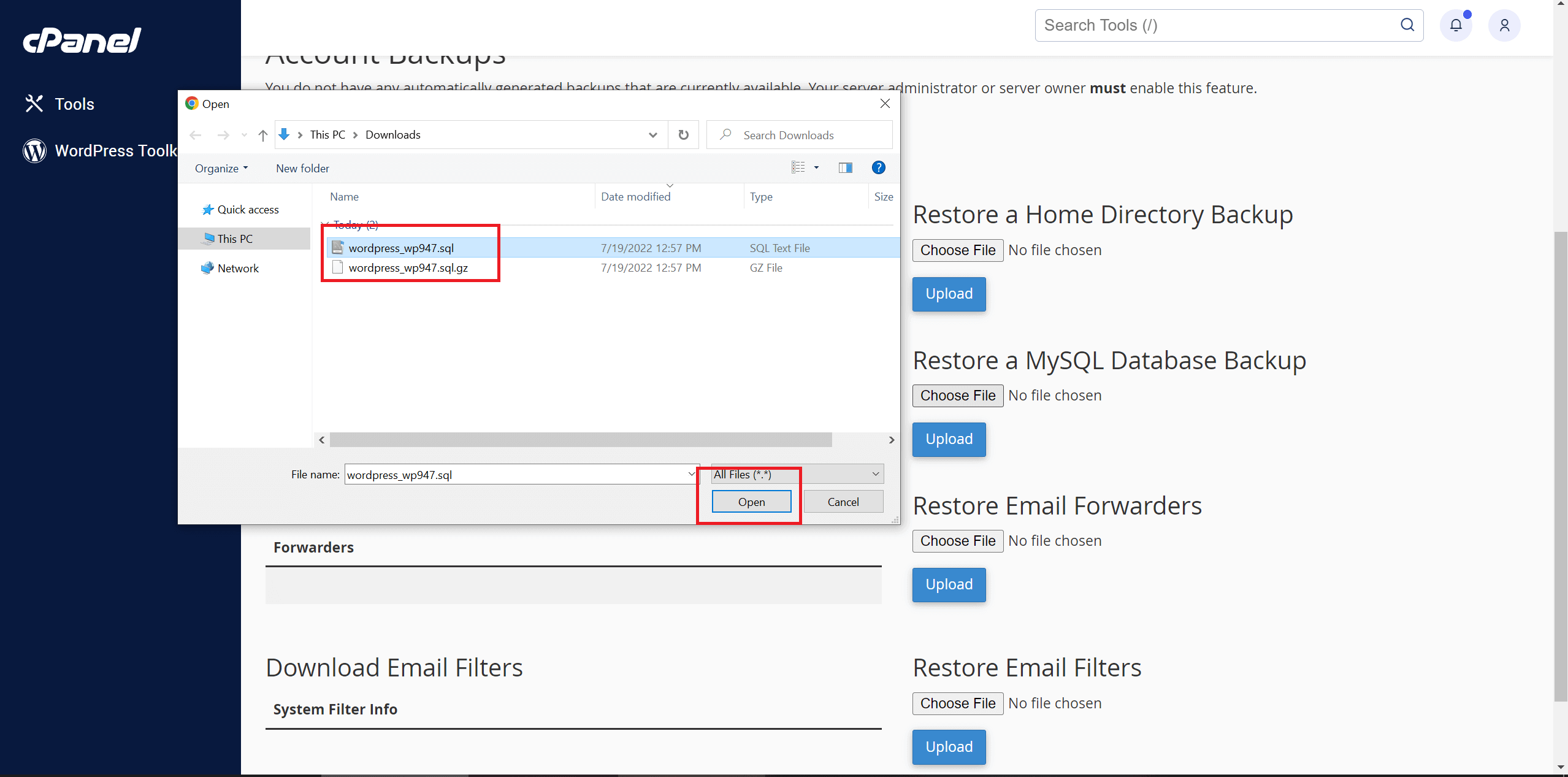This screenshot has width=1568, height=777.
Task: Click the wordpress_wp947.sql file icon
Action: (x=337, y=247)
